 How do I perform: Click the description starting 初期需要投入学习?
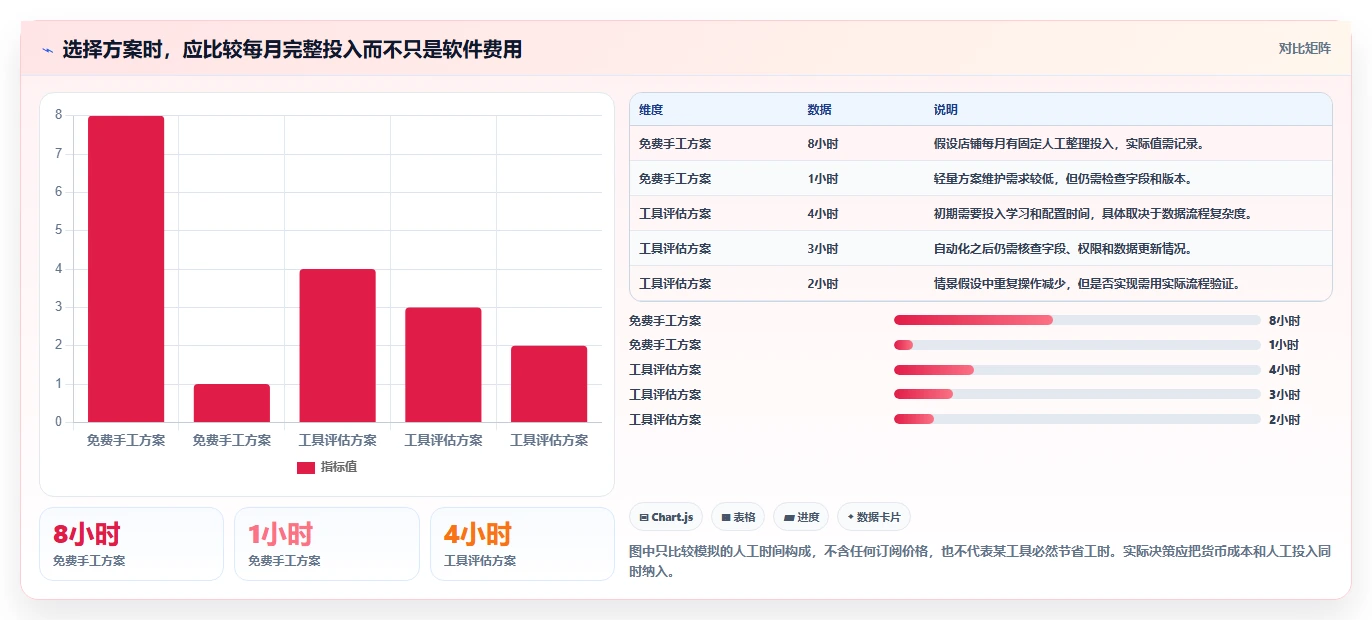[1093, 214]
